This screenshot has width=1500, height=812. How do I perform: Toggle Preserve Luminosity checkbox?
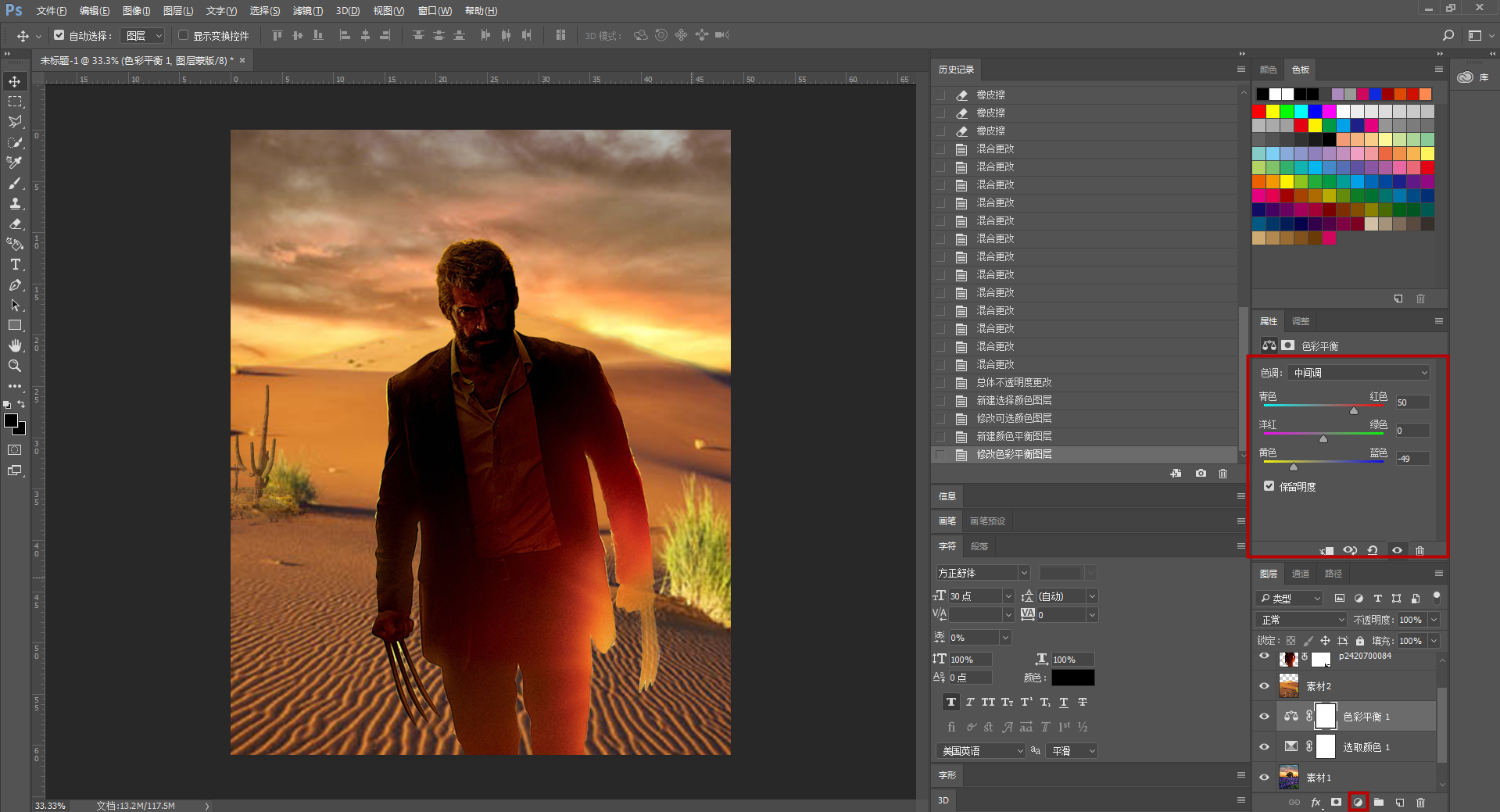coord(1269,486)
